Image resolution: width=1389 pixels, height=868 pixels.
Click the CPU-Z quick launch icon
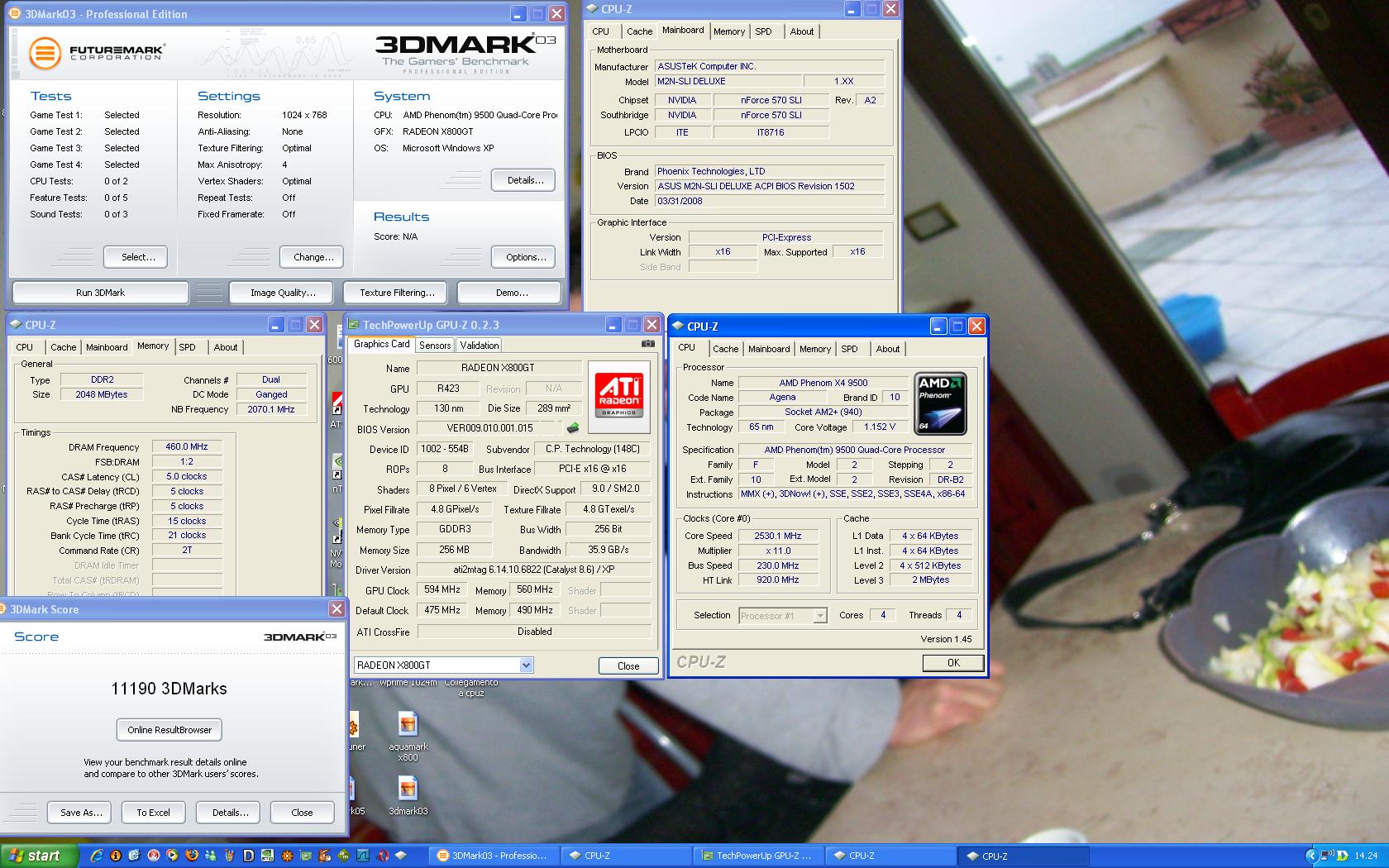point(401,856)
